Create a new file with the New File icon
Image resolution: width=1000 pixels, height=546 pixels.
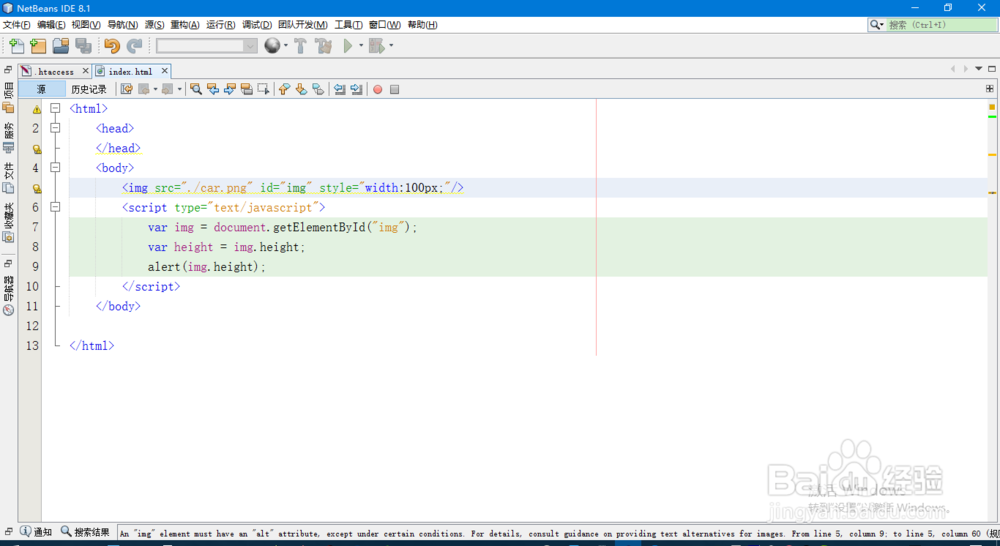(x=17, y=46)
